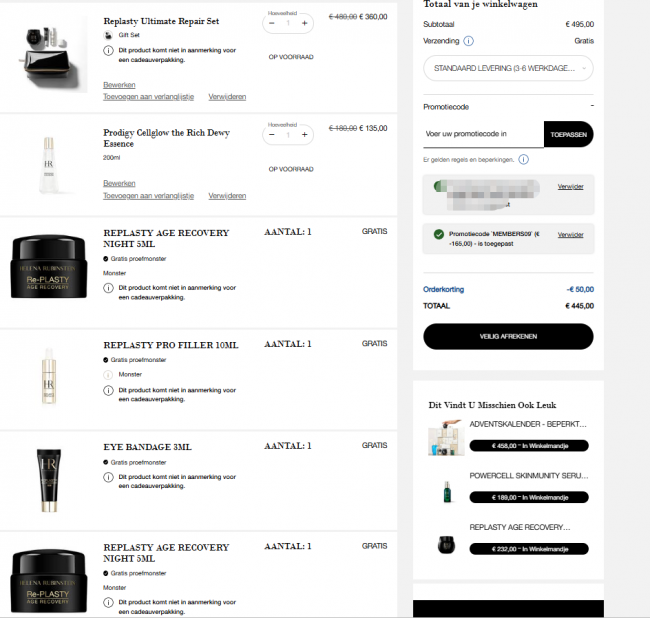The height and width of the screenshot is (618, 650).
Task: Remove Replasty Ultimate Repair Set from cart
Action: [227, 97]
